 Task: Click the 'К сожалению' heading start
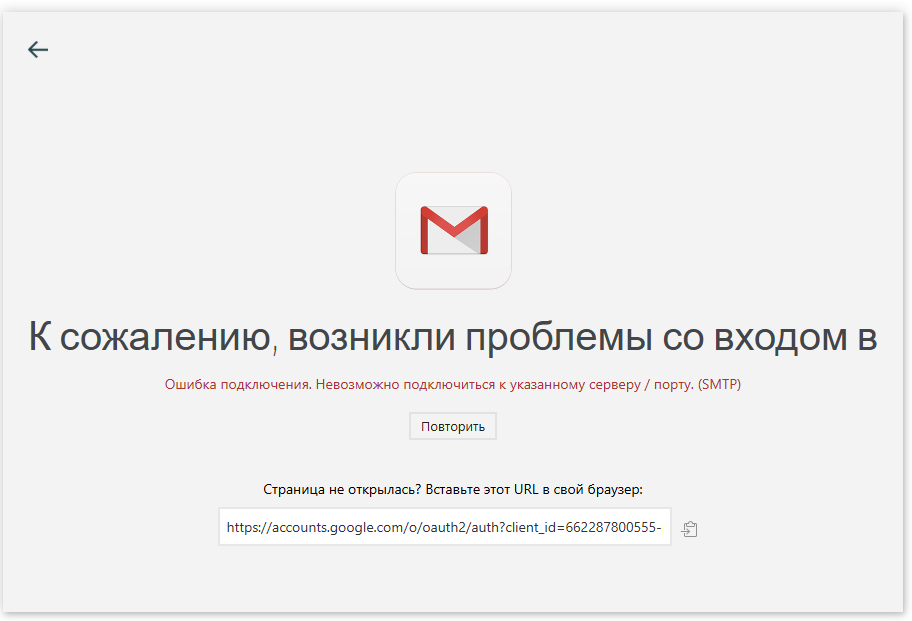point(150,337)
